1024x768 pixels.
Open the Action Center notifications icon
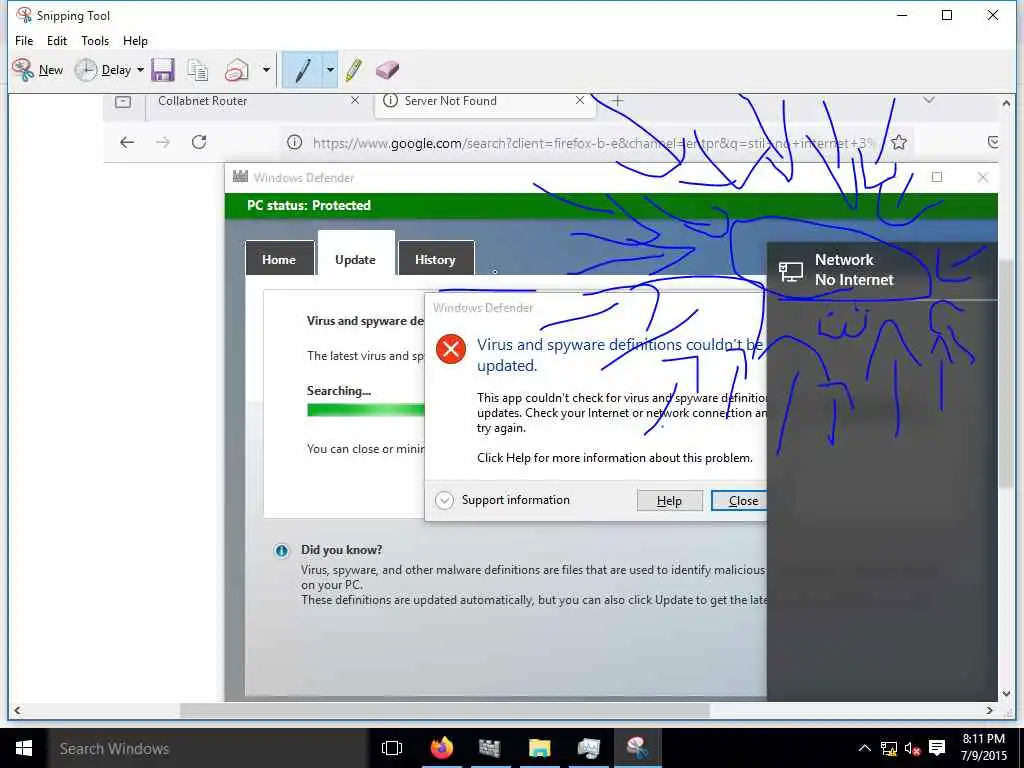point(937,748)
